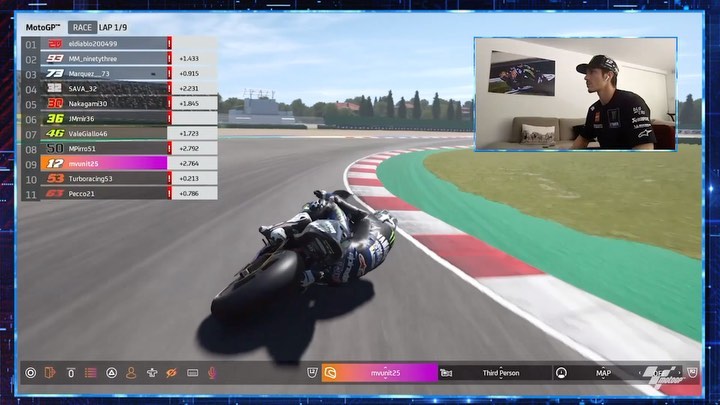Select the RACE tab label

(82, 28)
